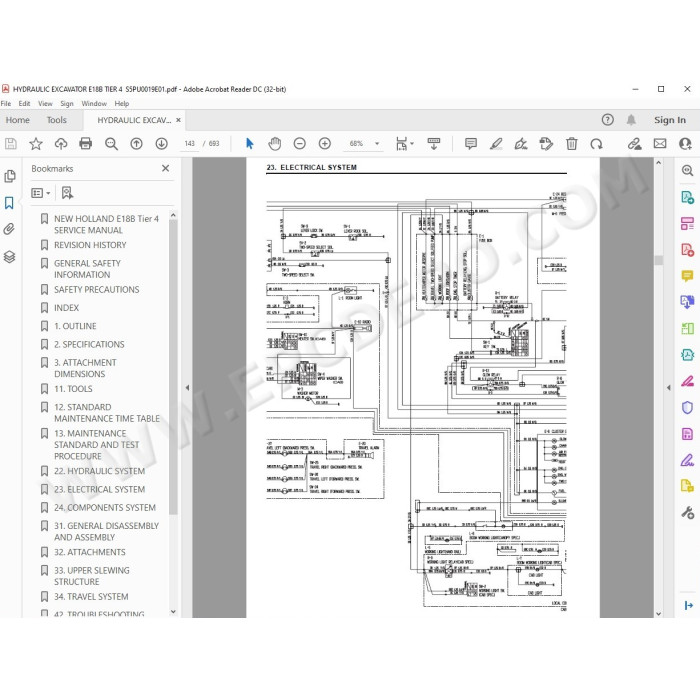This screenshot has width=700, height=700.
Task: Click the upload to cloud icon
Action: click(61, 144)
